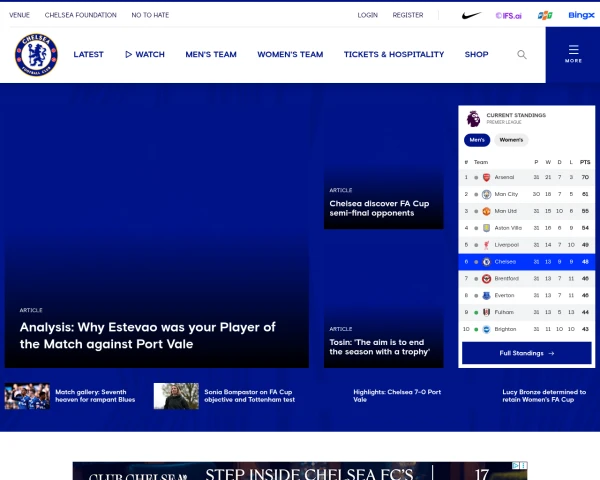
Task: Open Highlights: Chelsea 7-0 Port Vale
Action: (397, 396)
